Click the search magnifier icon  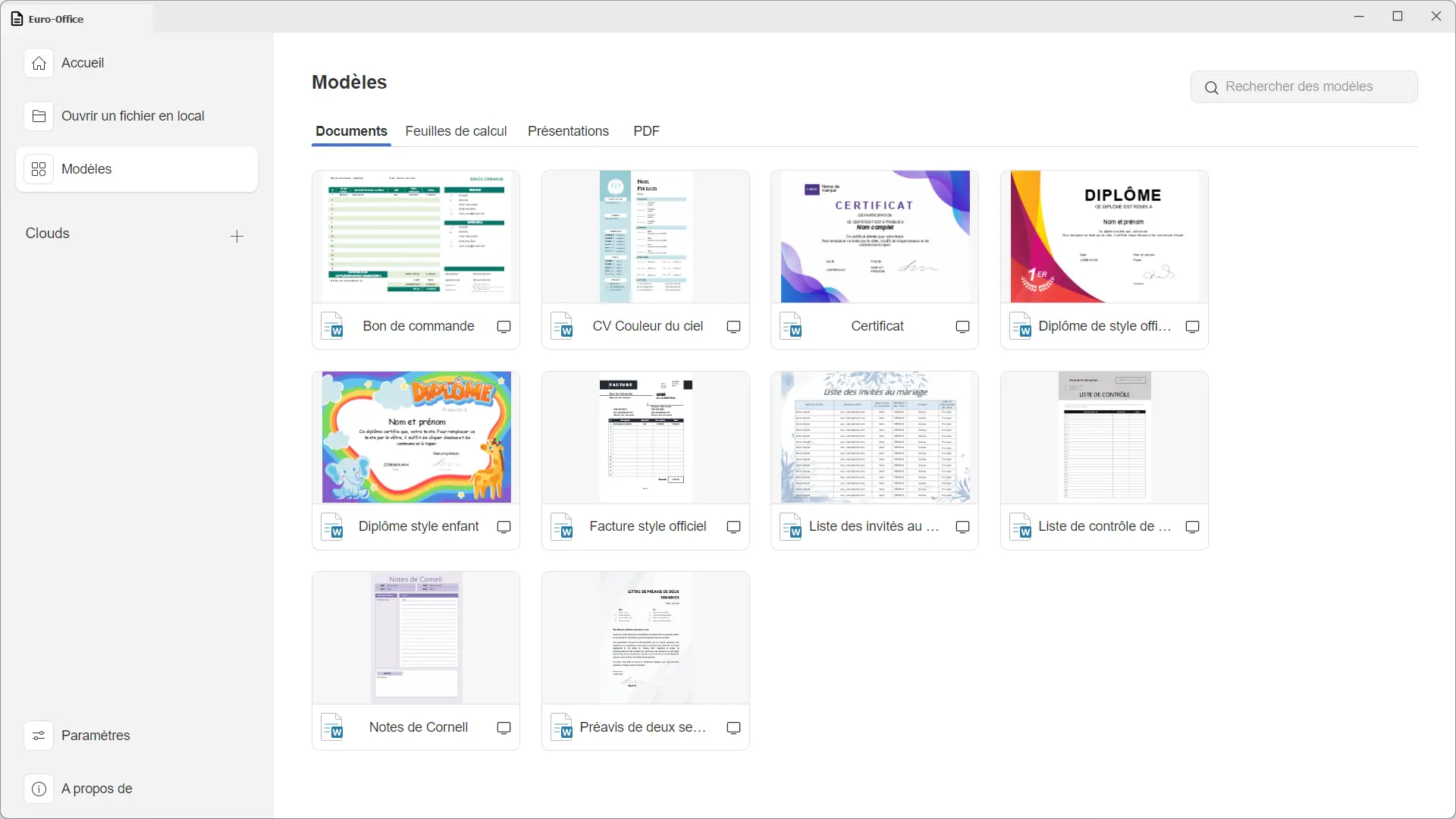(x=1211, y=88)
